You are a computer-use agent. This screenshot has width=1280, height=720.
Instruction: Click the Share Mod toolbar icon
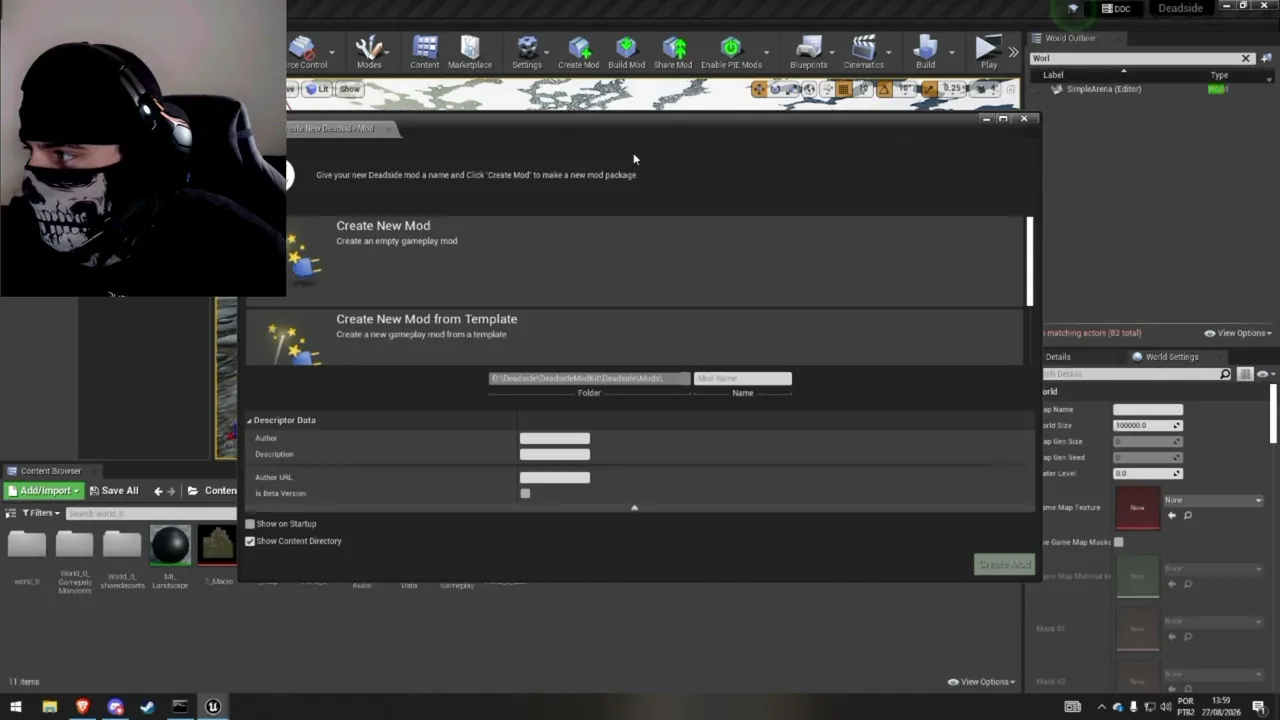[673, 52]
